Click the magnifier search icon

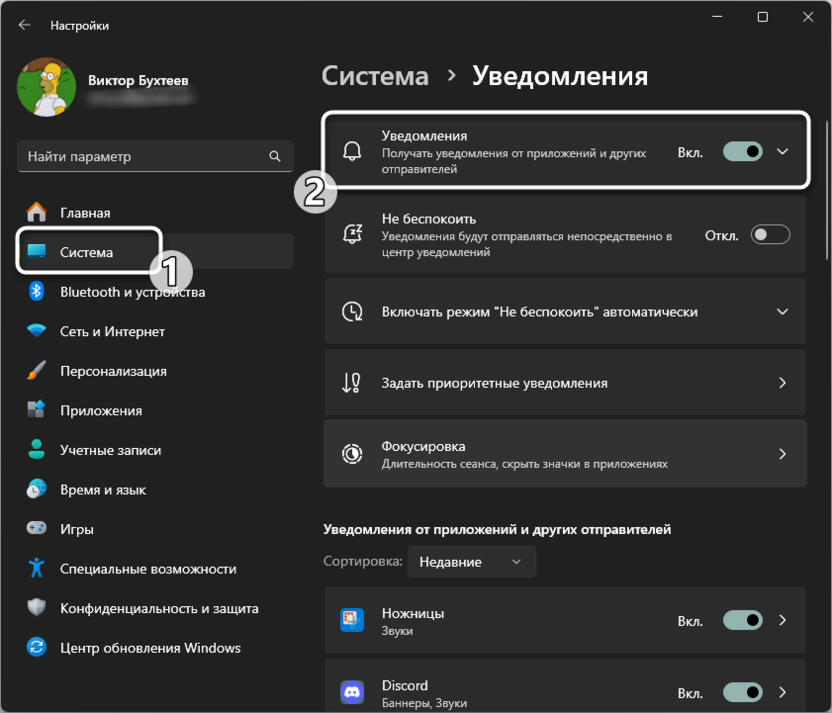pyautogui.click(x=274, y=156)
